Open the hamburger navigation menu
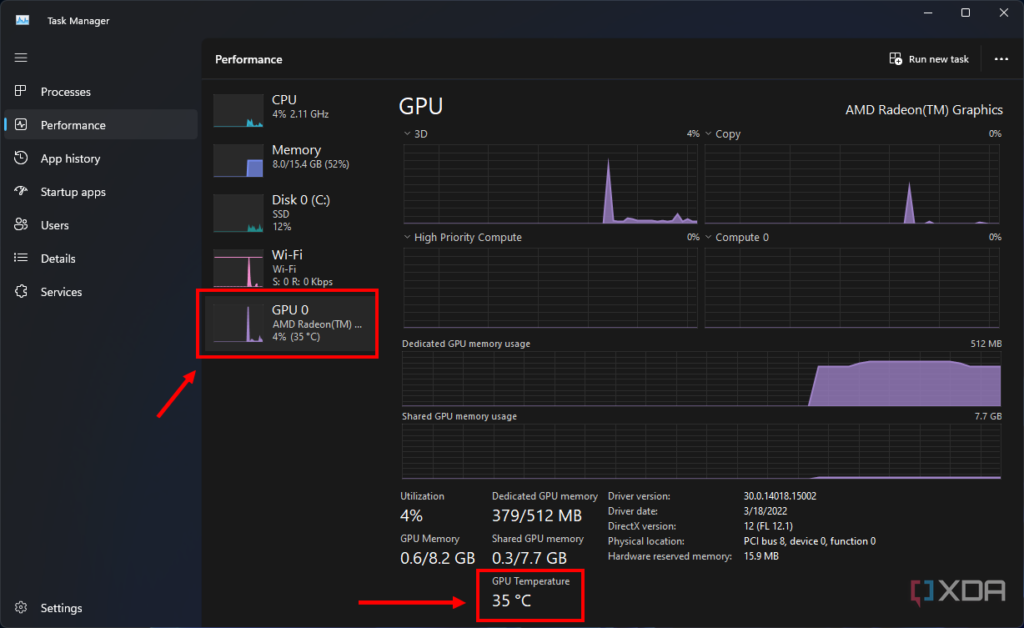 click(x=21, y=57)
